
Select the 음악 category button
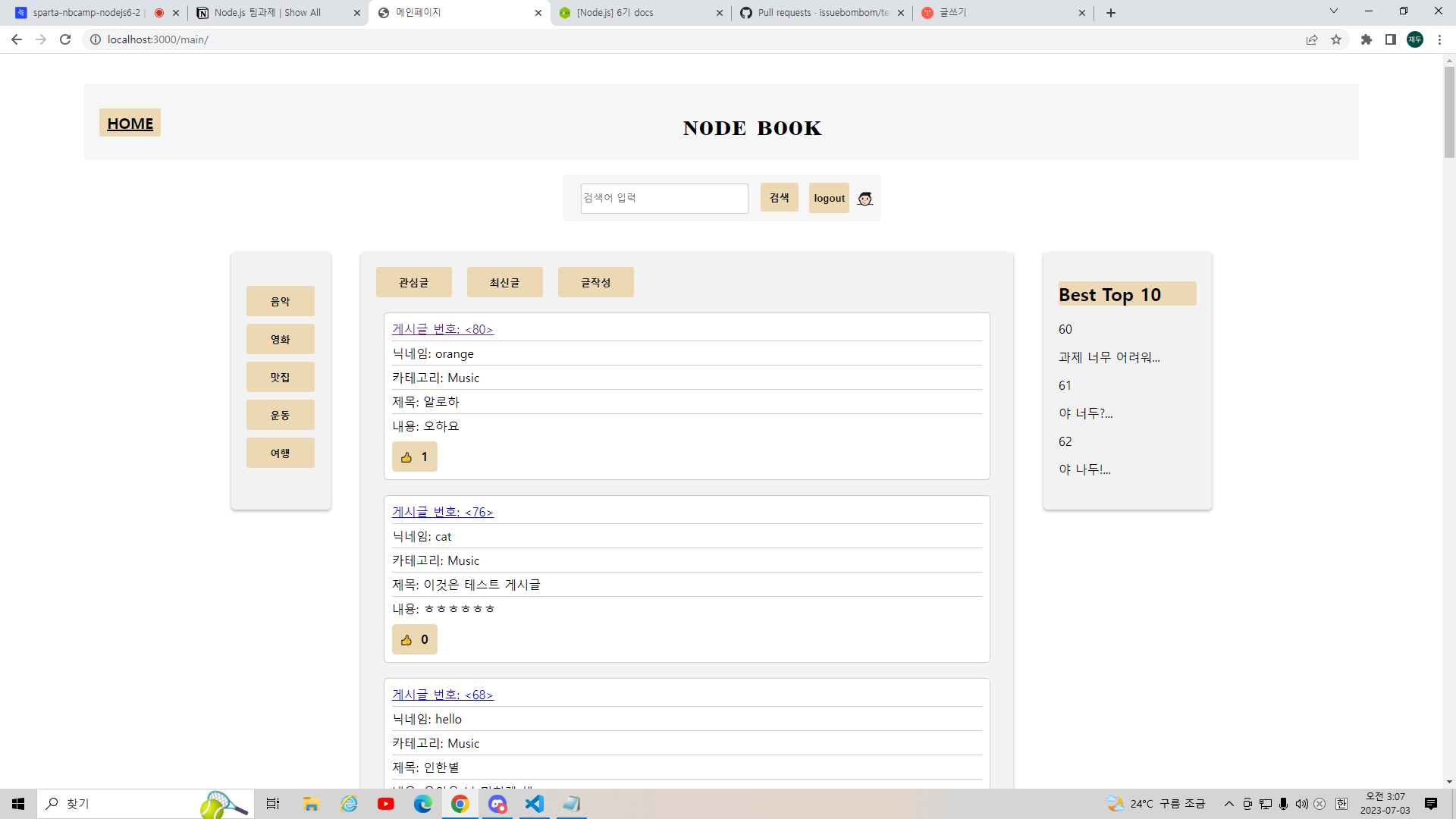coord(280,301)
